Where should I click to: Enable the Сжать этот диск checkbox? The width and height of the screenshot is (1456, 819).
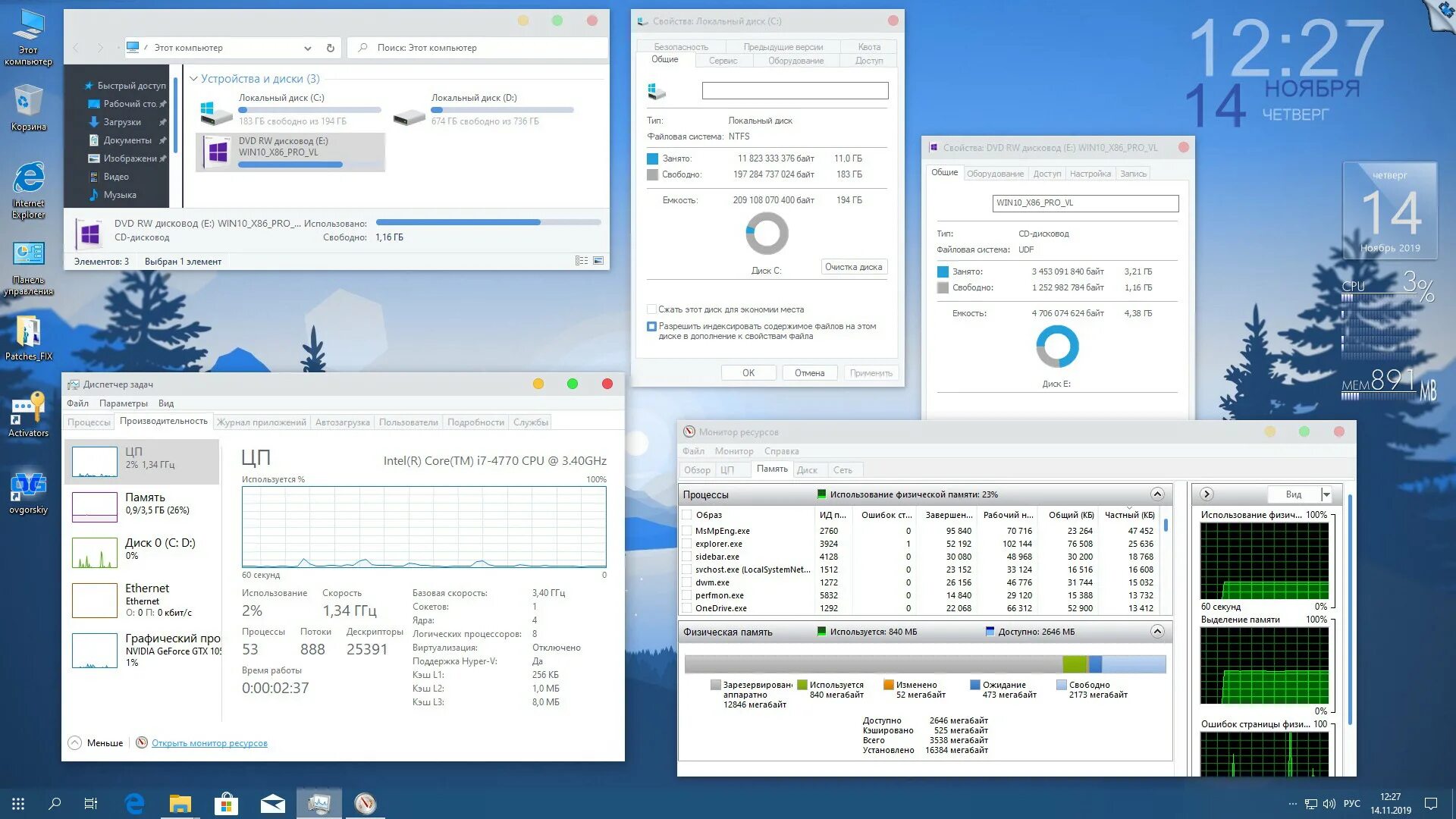pyautogui.click(x=651, y=309)
